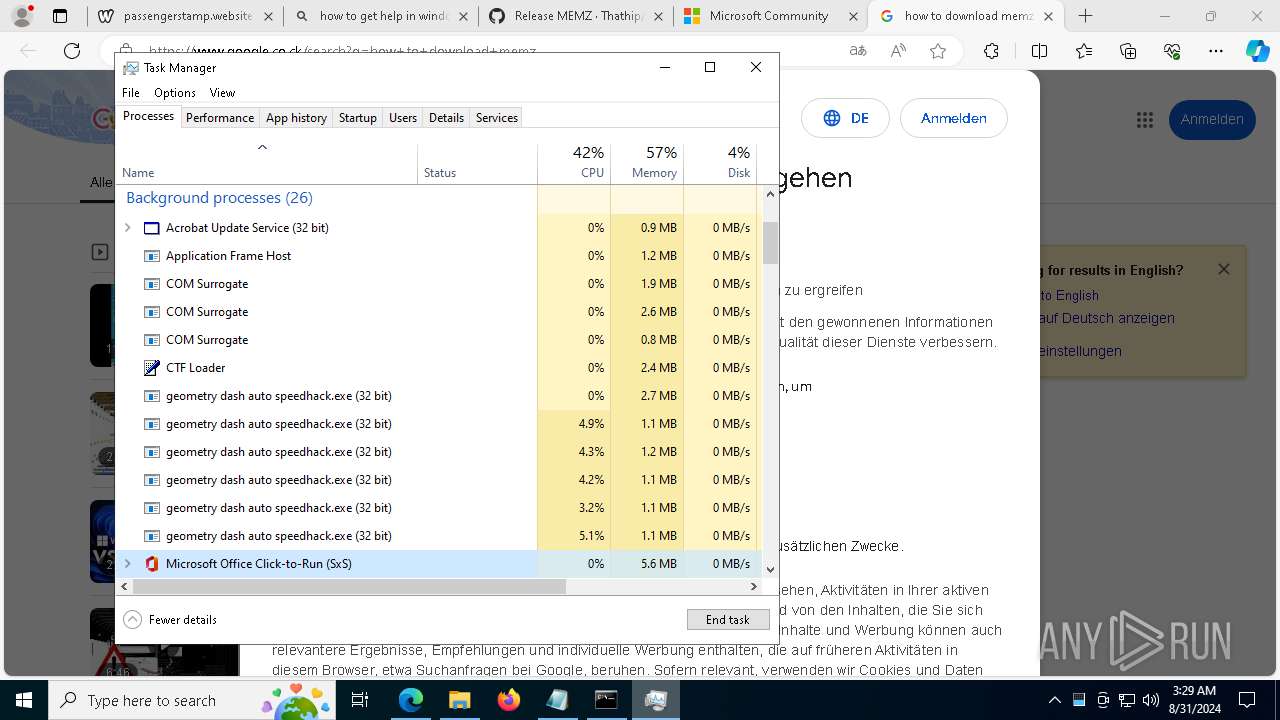Screen dimensions: 1280x720
Task: Click End task button
Action: (x=728, y=620)
